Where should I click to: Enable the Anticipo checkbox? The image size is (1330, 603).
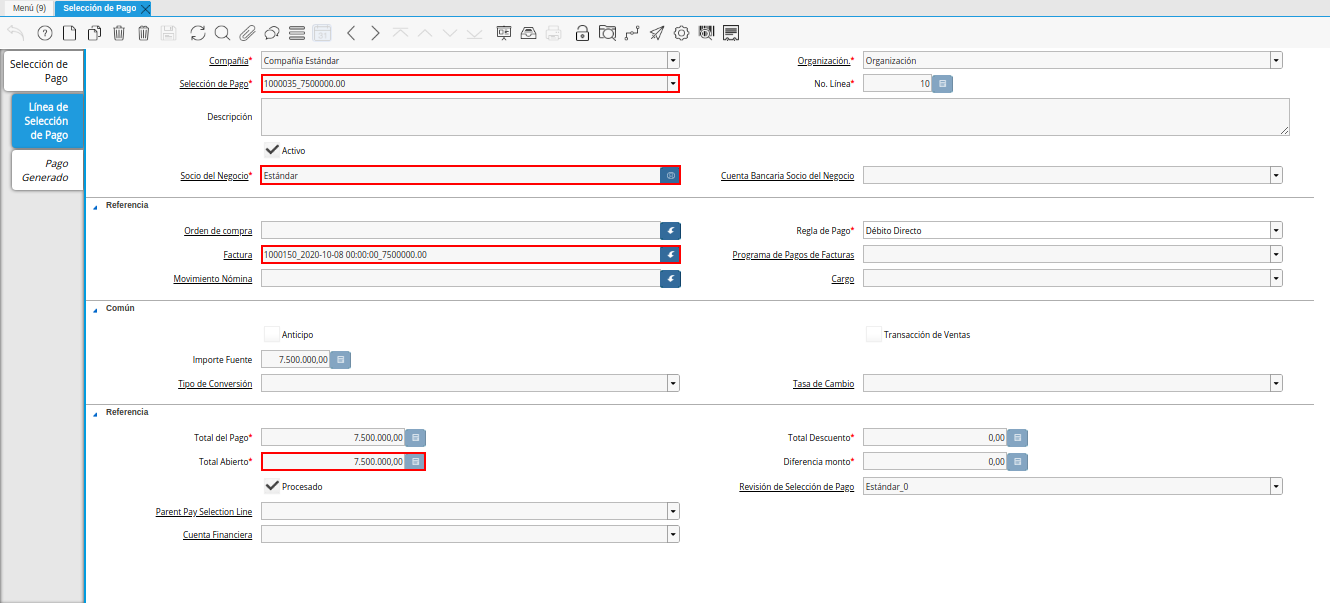click(x=272, y=334)
